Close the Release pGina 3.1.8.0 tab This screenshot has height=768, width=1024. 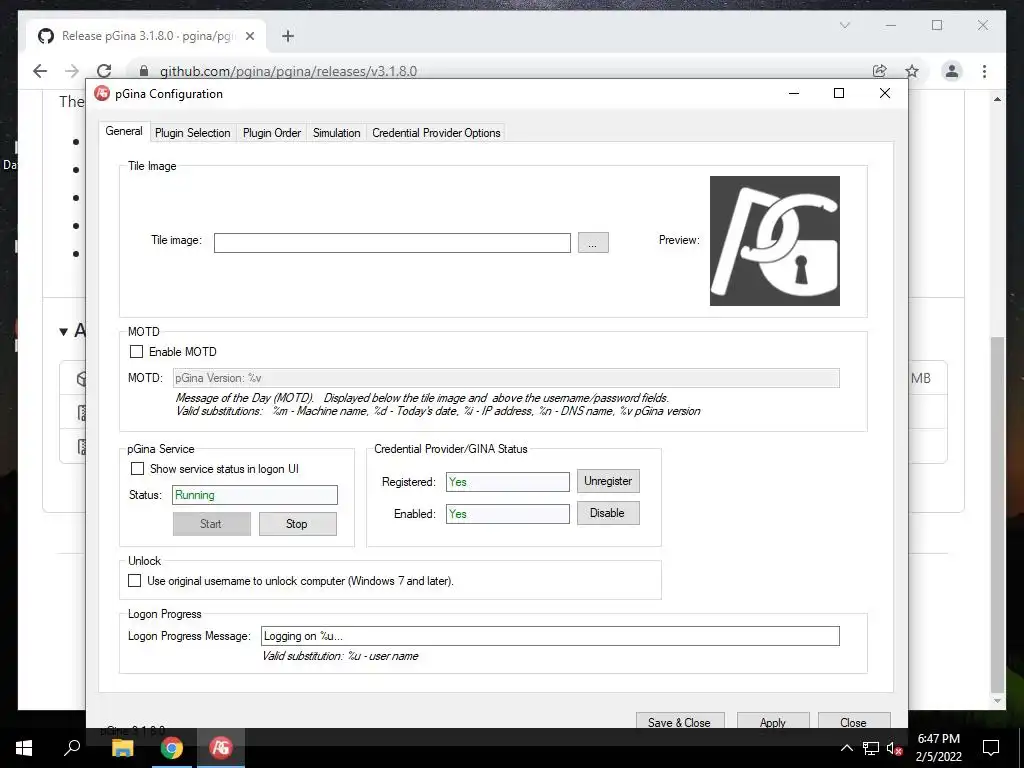click(249, 37)
